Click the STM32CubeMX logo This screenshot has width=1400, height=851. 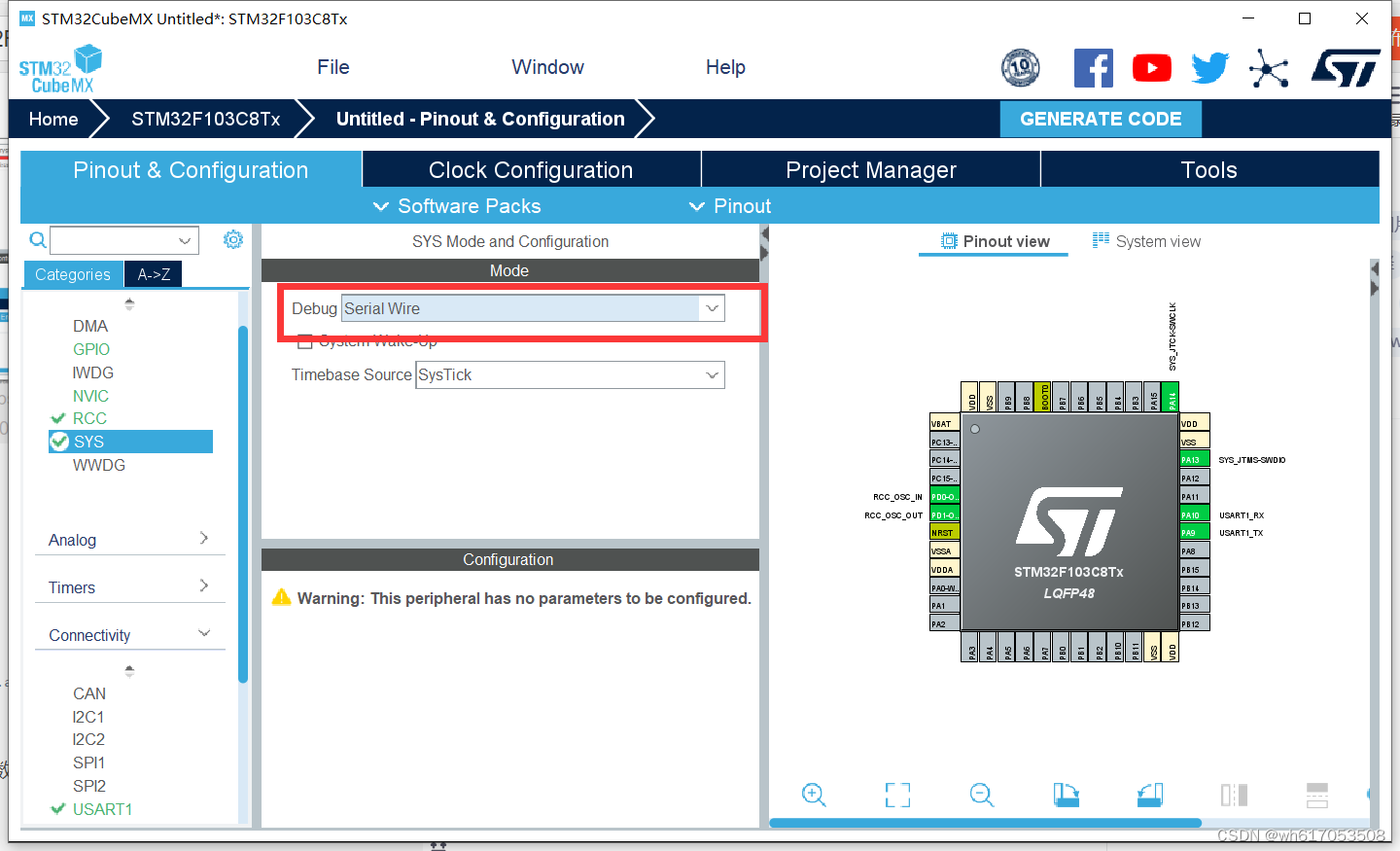coord(60,69)
